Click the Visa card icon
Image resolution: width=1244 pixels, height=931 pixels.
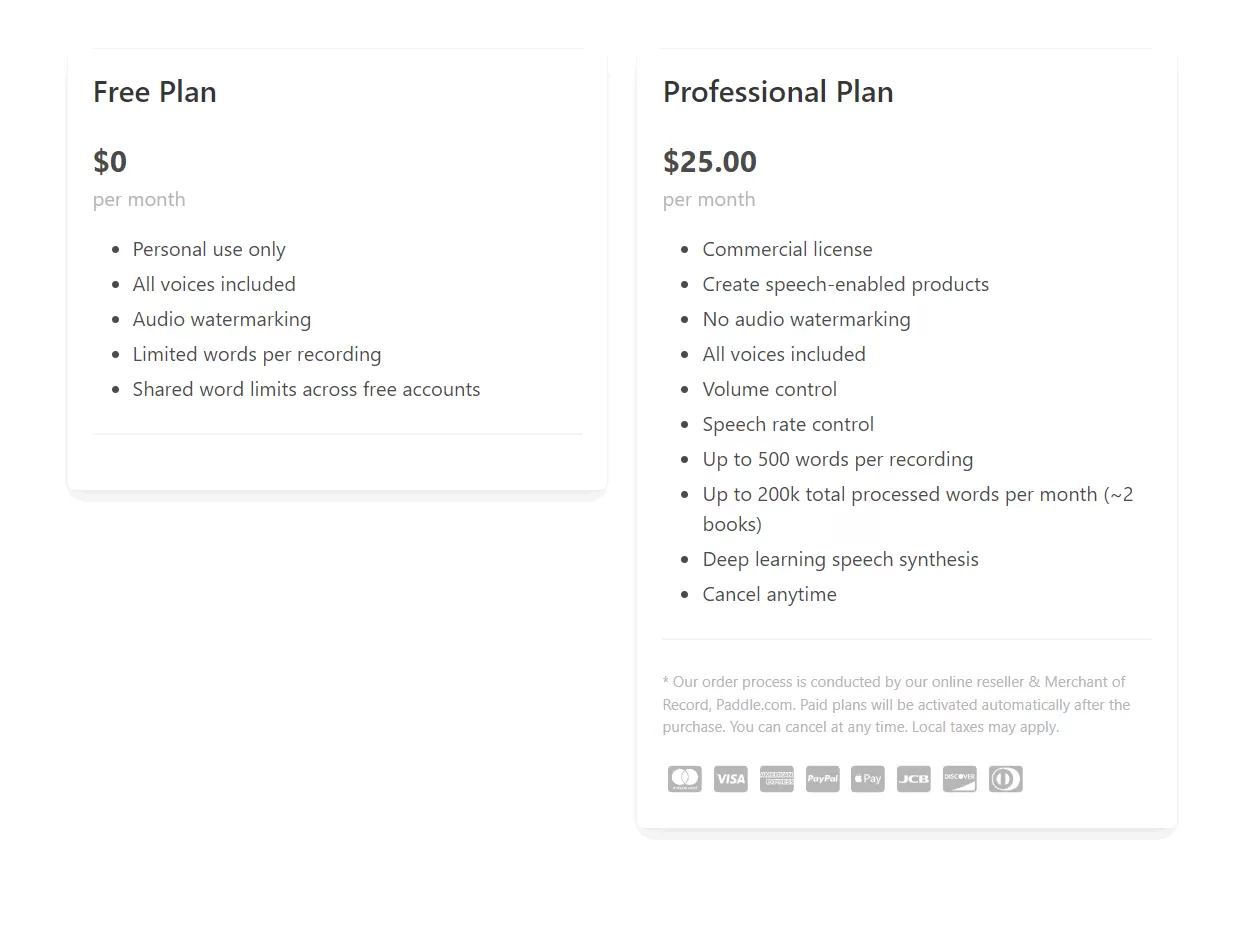731,779
